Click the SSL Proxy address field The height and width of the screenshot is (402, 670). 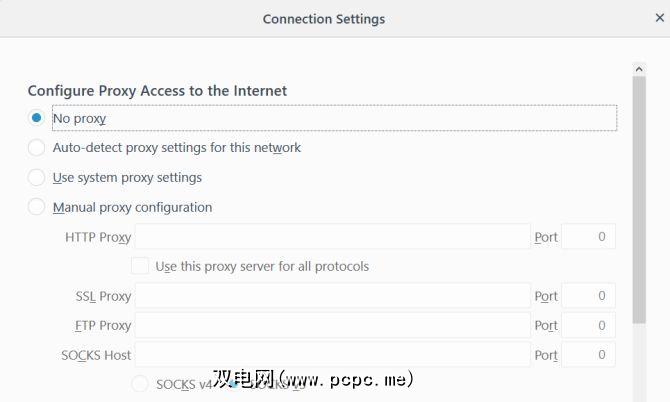pos(332,296)
